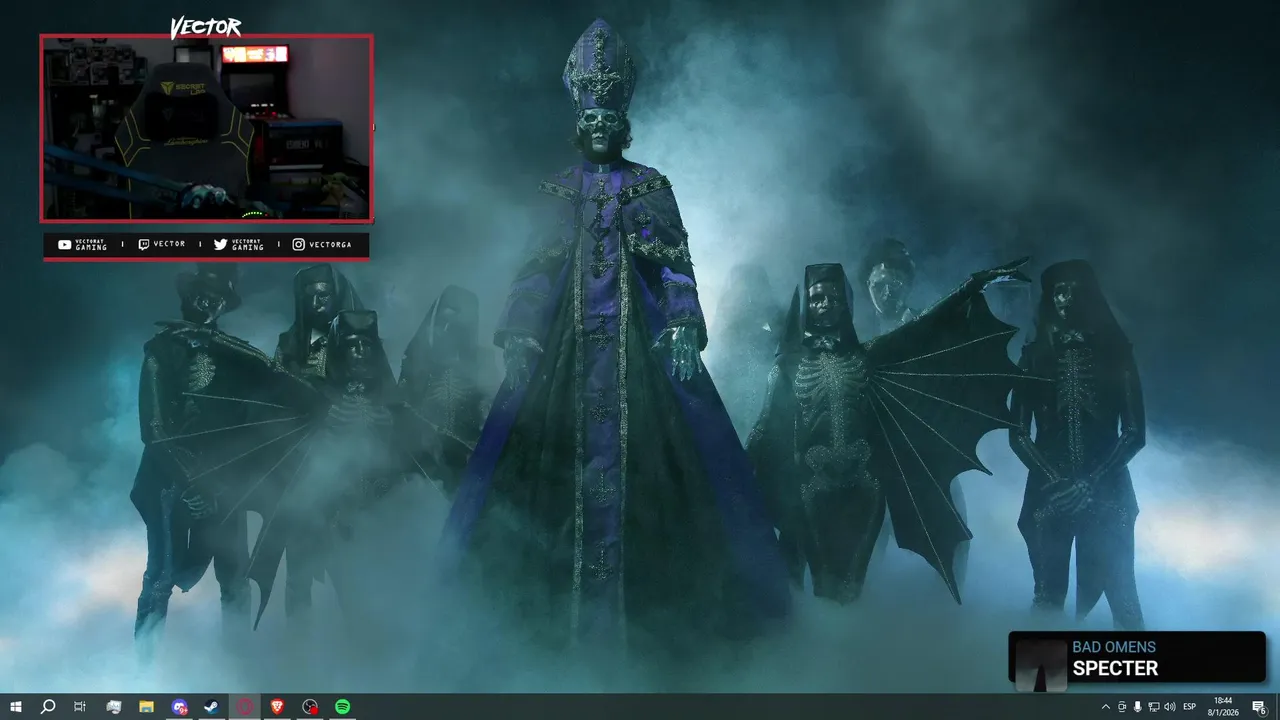Open the Windows Start menu
This screenshot has height=720, width=1280.
tap(15, 707)
